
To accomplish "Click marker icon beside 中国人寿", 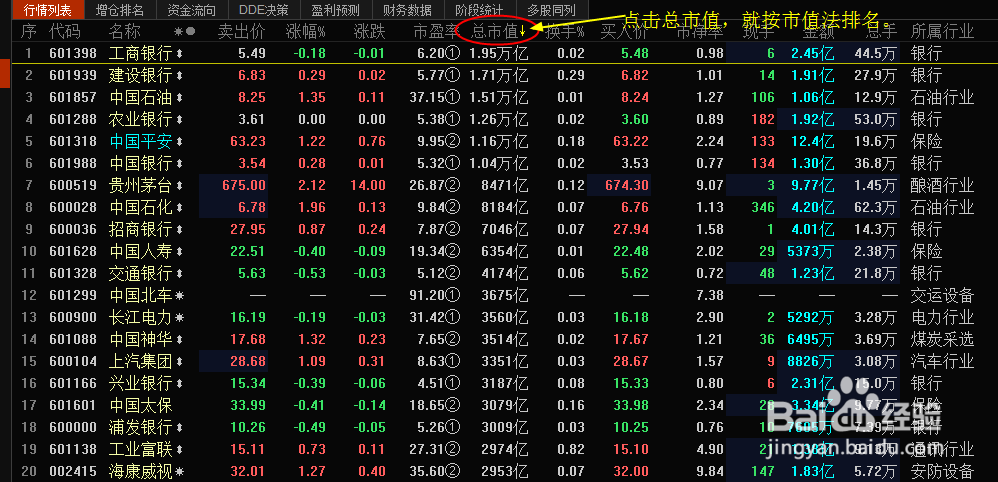I will [179, 252].
